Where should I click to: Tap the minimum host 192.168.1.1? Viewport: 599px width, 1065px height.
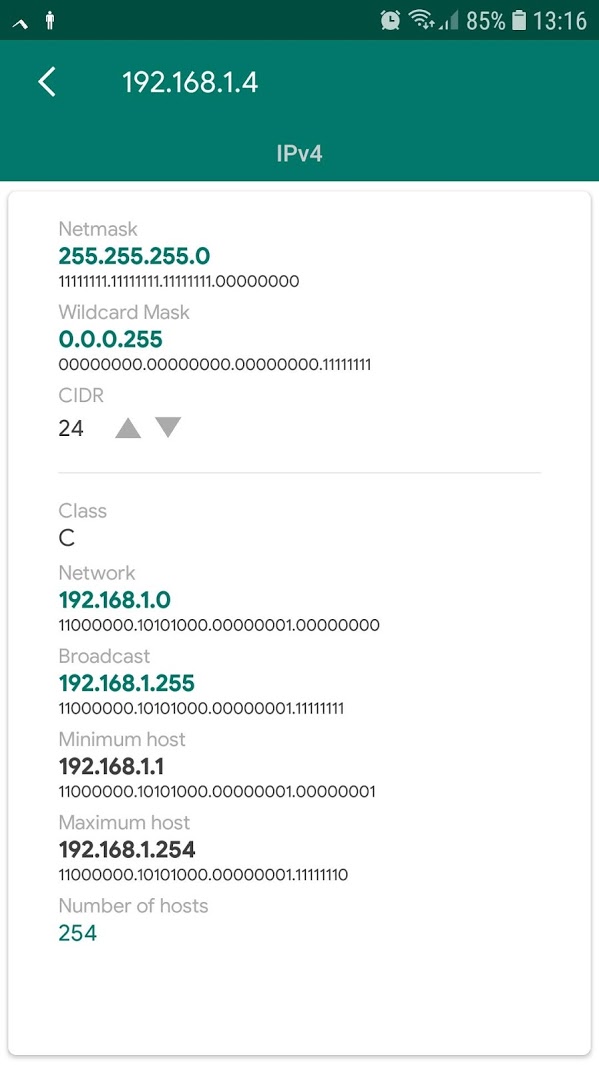(x=111, y=766)
